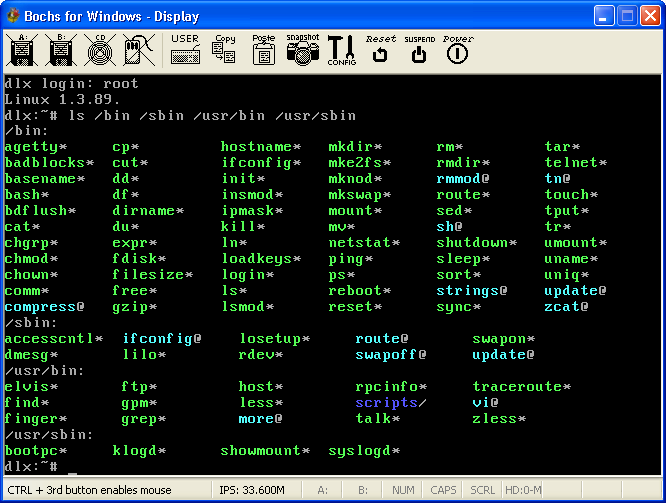
Task: Click the 'Linux 1.3.89.' line
Action: [x=62, y=100]
